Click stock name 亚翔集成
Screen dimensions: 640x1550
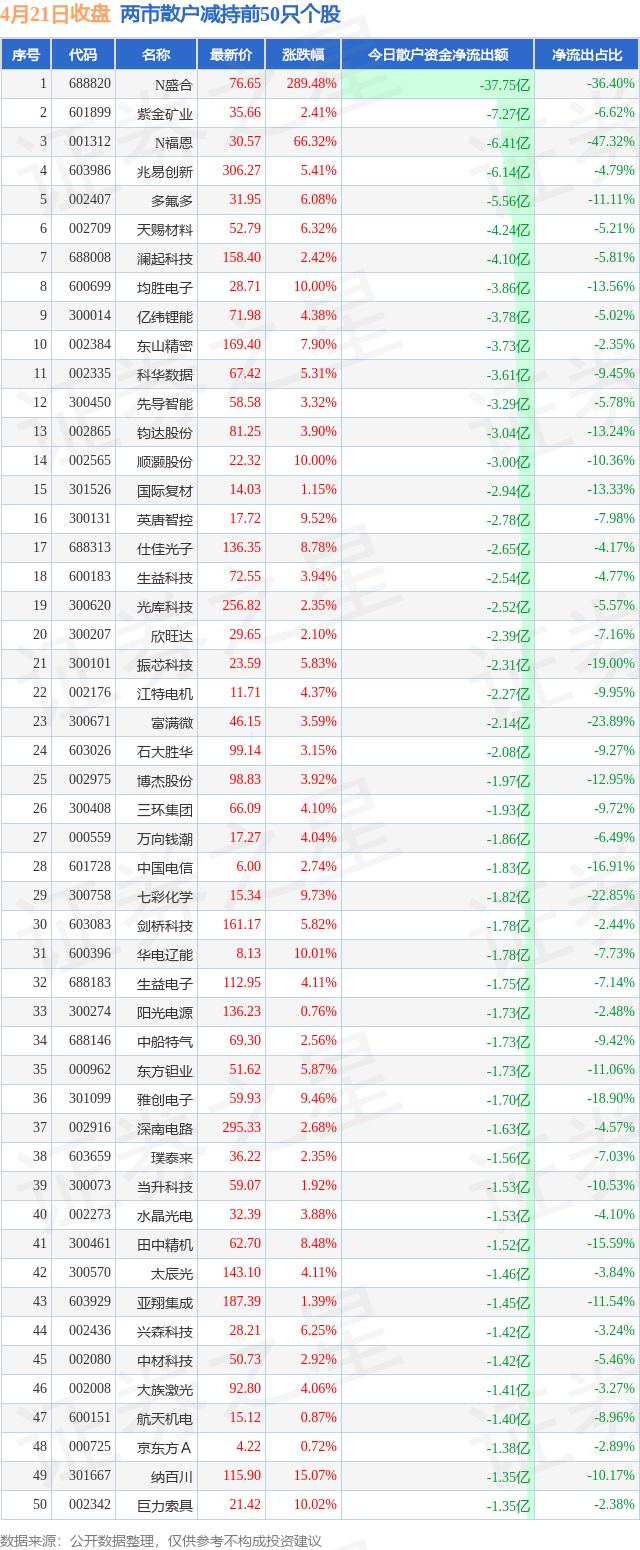165,1302
